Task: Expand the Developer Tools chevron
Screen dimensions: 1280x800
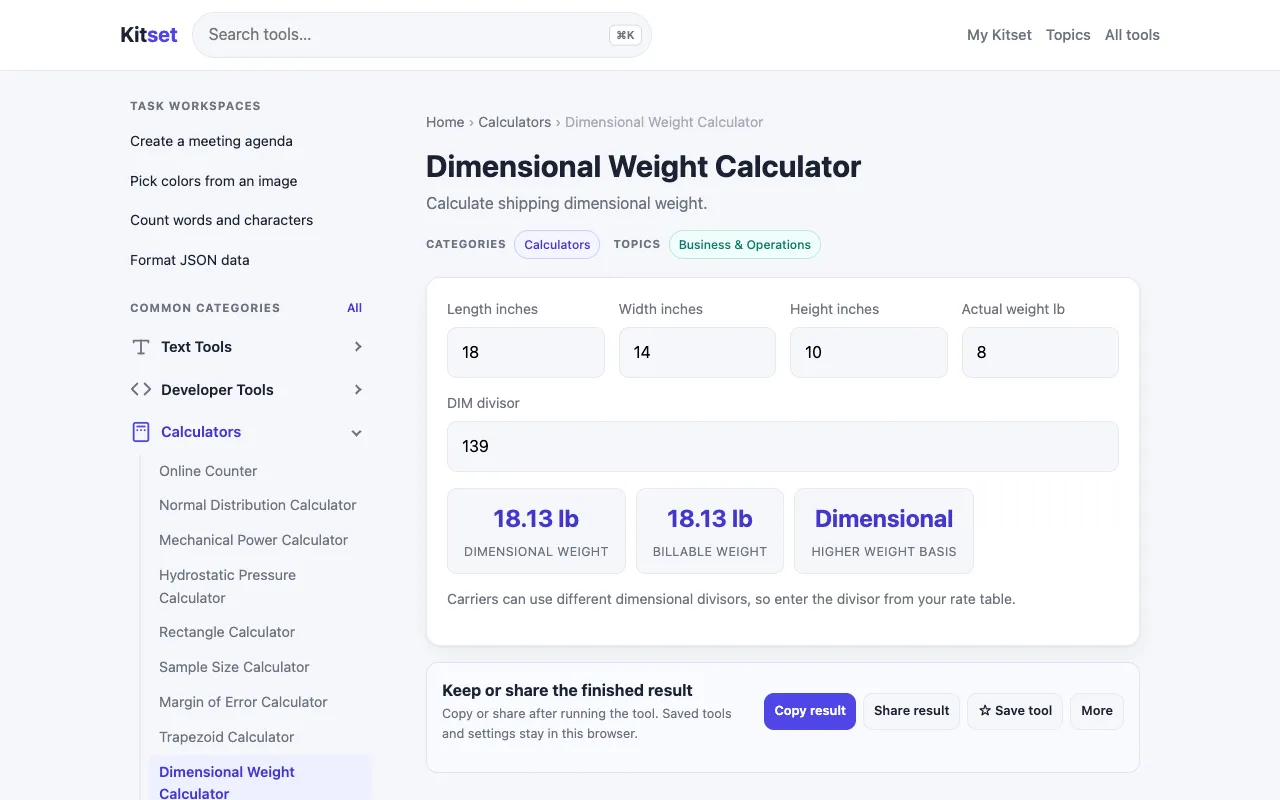Action: (x=358, y=390)
